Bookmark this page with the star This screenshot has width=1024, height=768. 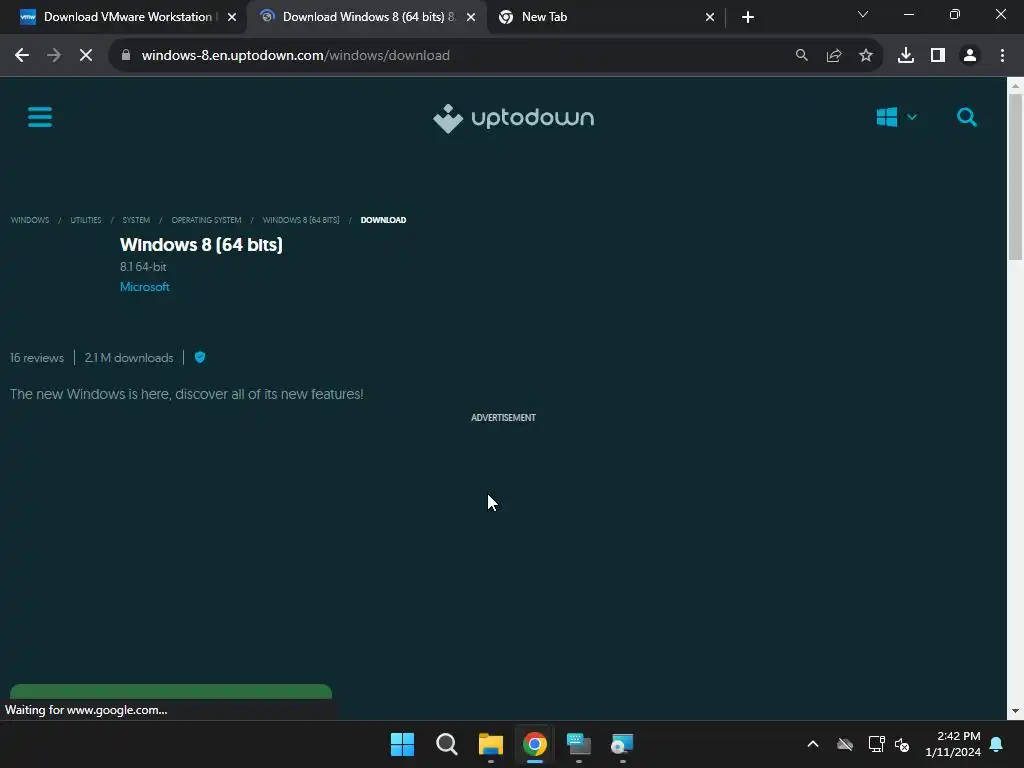coord(865,56)
